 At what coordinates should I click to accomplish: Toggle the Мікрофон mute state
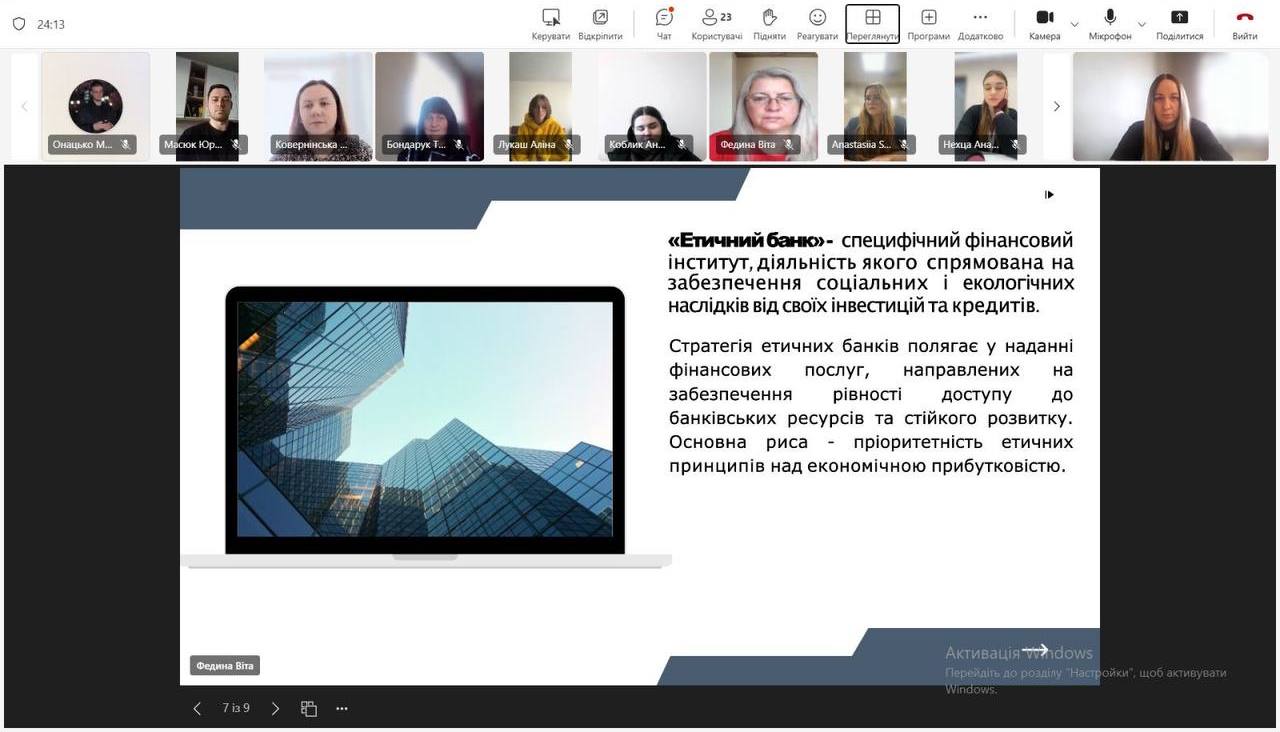1110,23
